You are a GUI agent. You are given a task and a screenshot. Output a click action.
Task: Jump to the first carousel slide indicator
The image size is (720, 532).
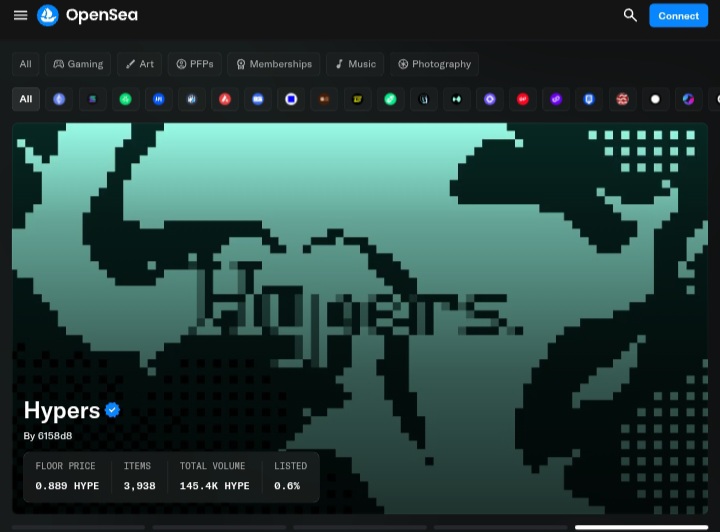coord(78,527)
